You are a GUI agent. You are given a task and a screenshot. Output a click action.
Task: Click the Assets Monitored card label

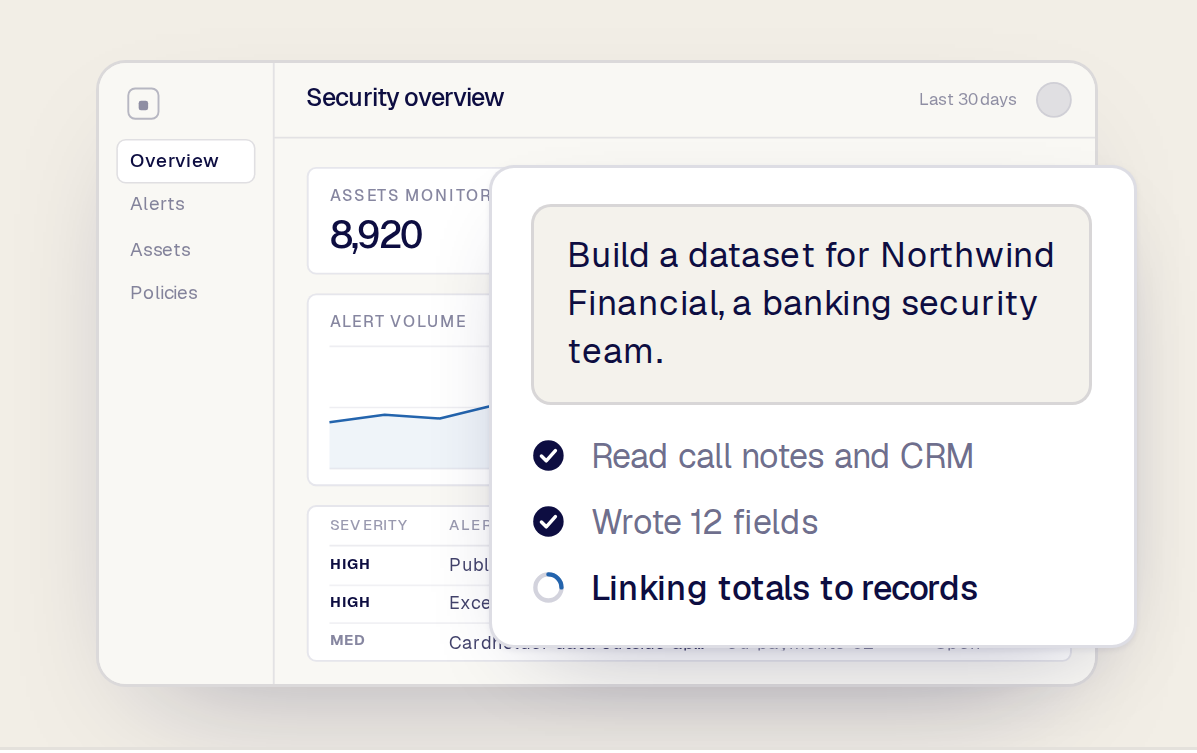410,196
